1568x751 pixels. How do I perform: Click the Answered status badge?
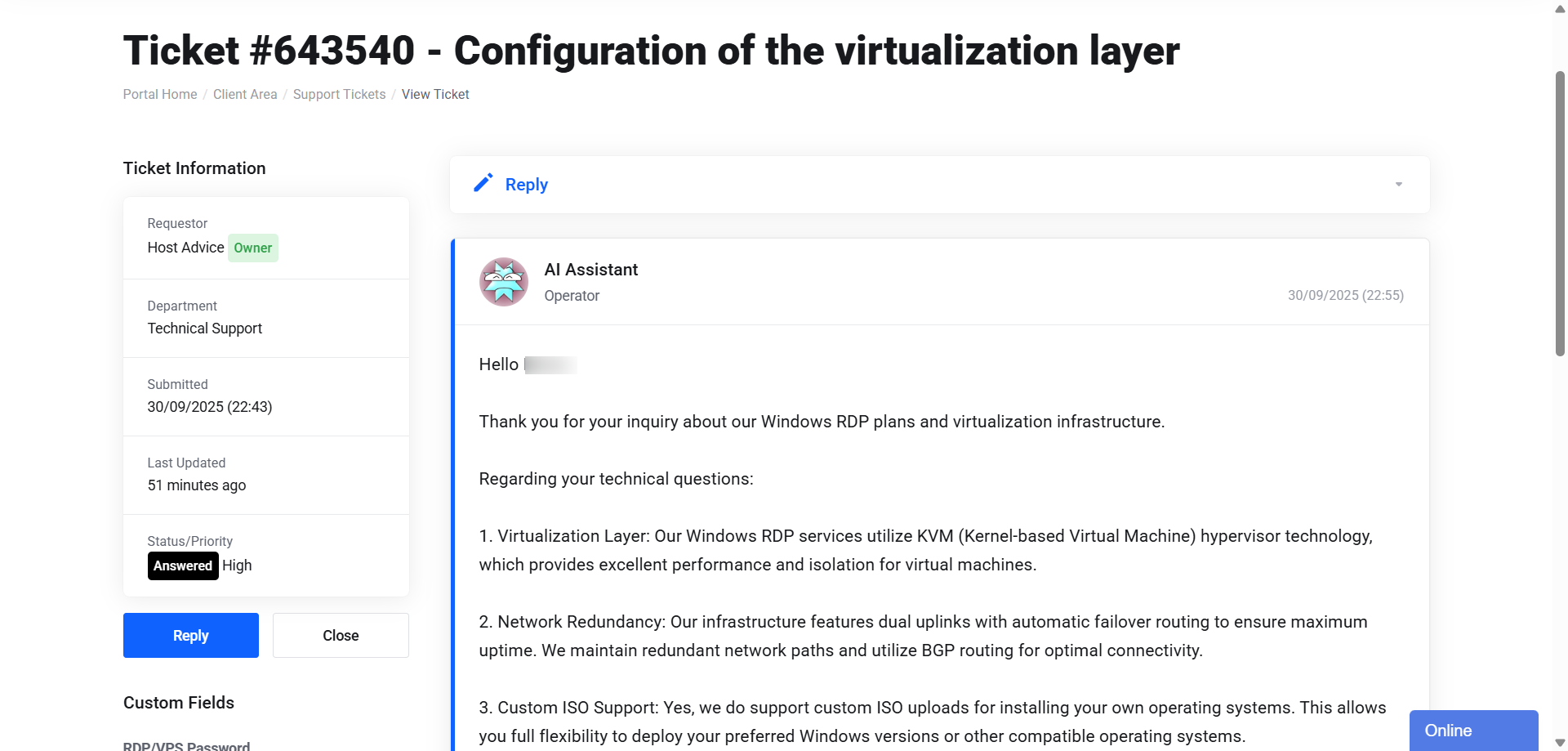183,565
